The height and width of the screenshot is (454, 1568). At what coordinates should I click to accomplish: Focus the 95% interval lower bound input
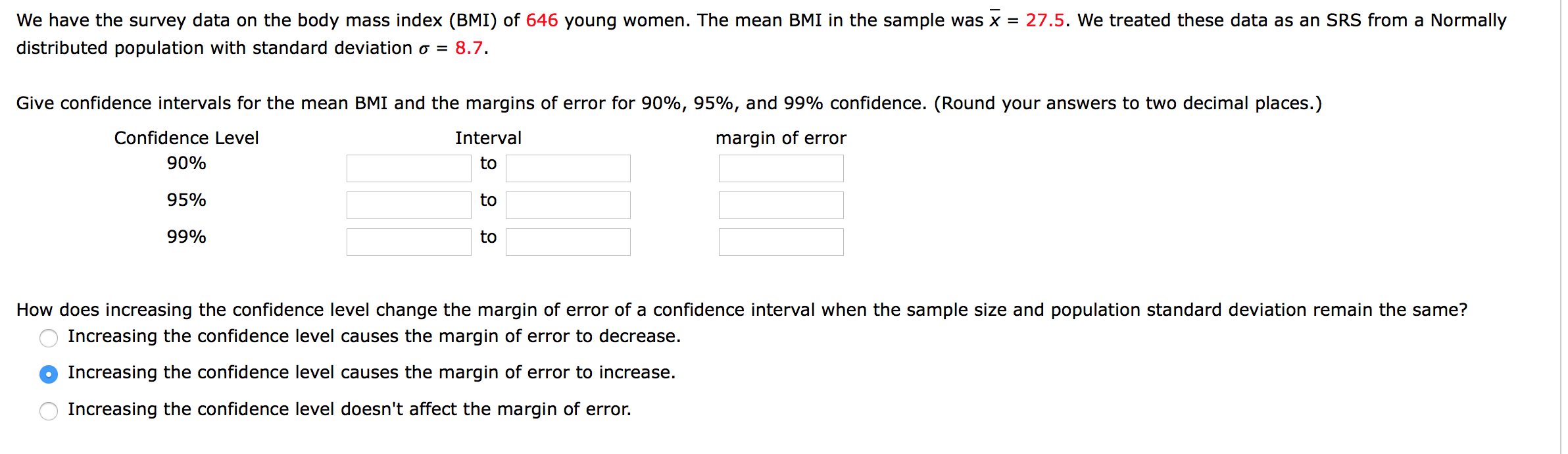408,205
